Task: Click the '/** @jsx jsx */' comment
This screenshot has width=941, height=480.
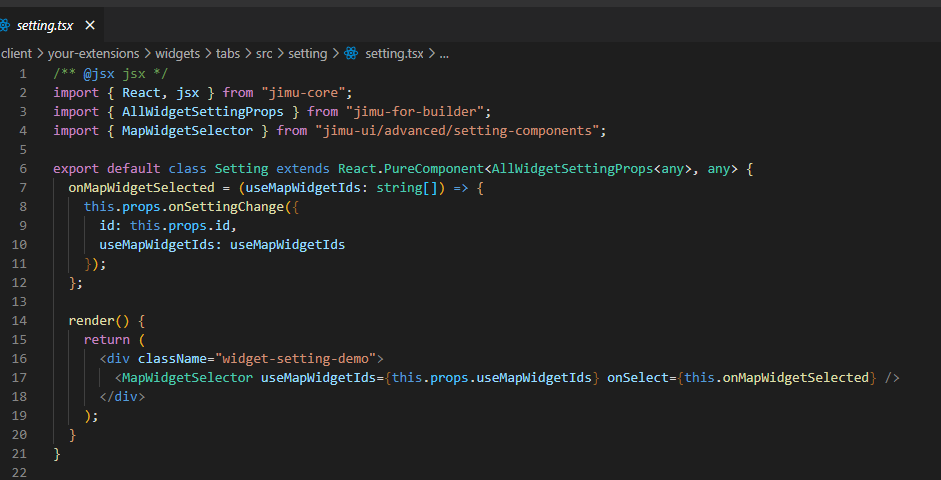Action: click(111, 73)
